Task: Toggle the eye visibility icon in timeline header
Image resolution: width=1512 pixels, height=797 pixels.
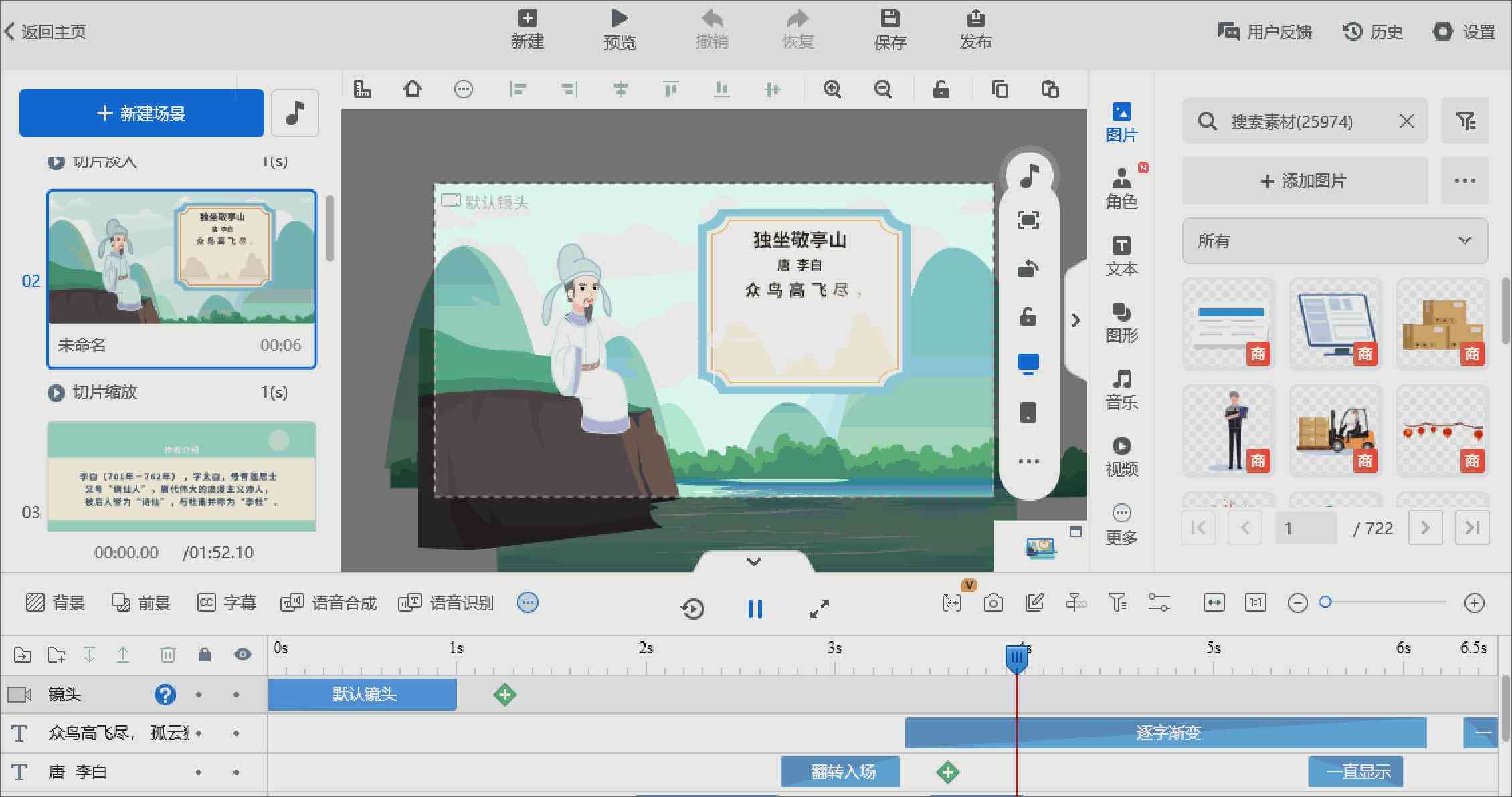Action: (x=243, y=655)
